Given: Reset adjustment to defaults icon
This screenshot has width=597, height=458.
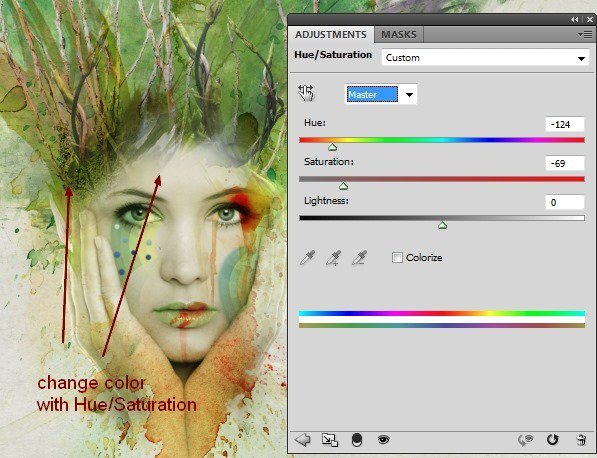Looking at the screenshot, I should pyautogui.click(x=552, y=440).
